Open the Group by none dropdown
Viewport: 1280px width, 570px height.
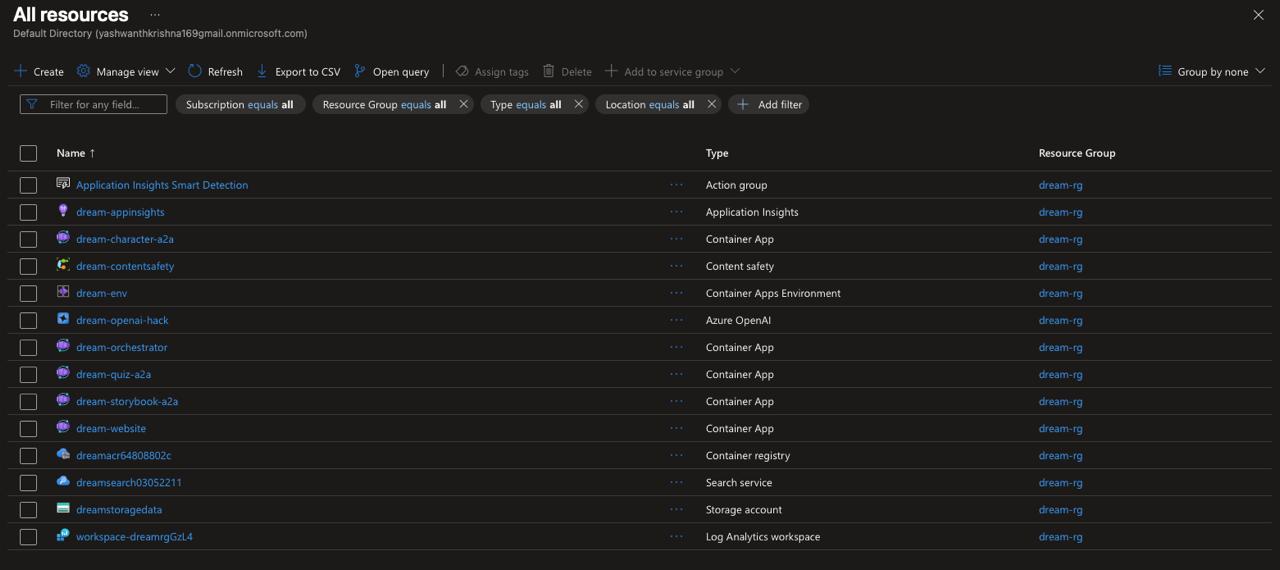click(1212, 71)
